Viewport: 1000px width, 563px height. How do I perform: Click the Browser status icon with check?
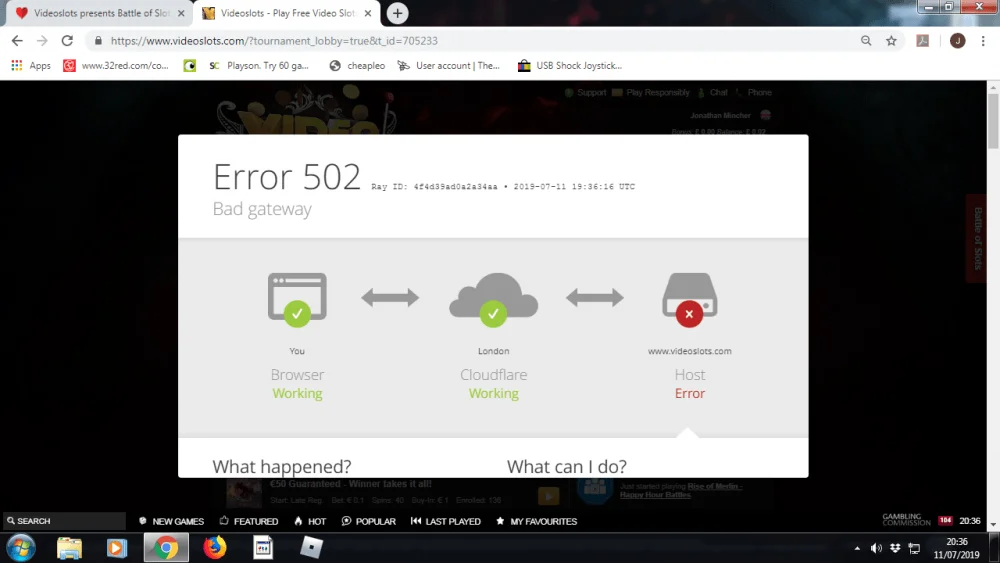pos(297,300)
